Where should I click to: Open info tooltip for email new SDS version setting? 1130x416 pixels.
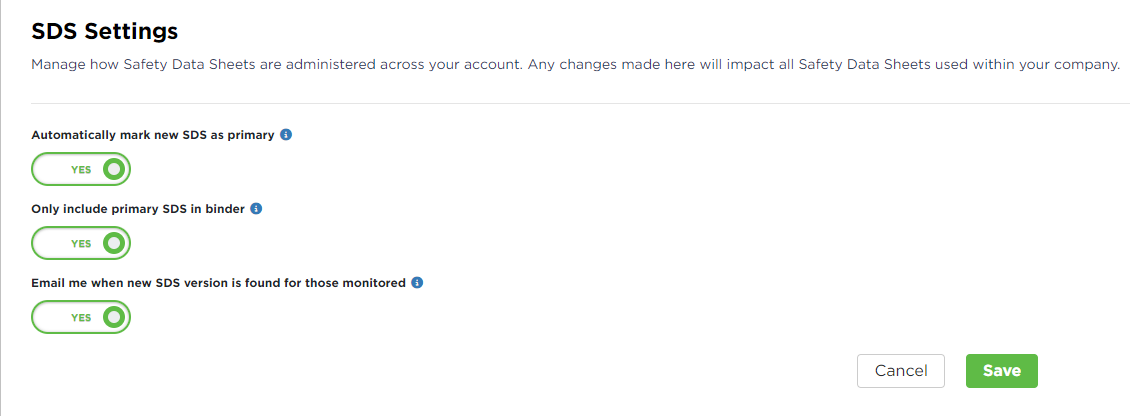(417, 283)
